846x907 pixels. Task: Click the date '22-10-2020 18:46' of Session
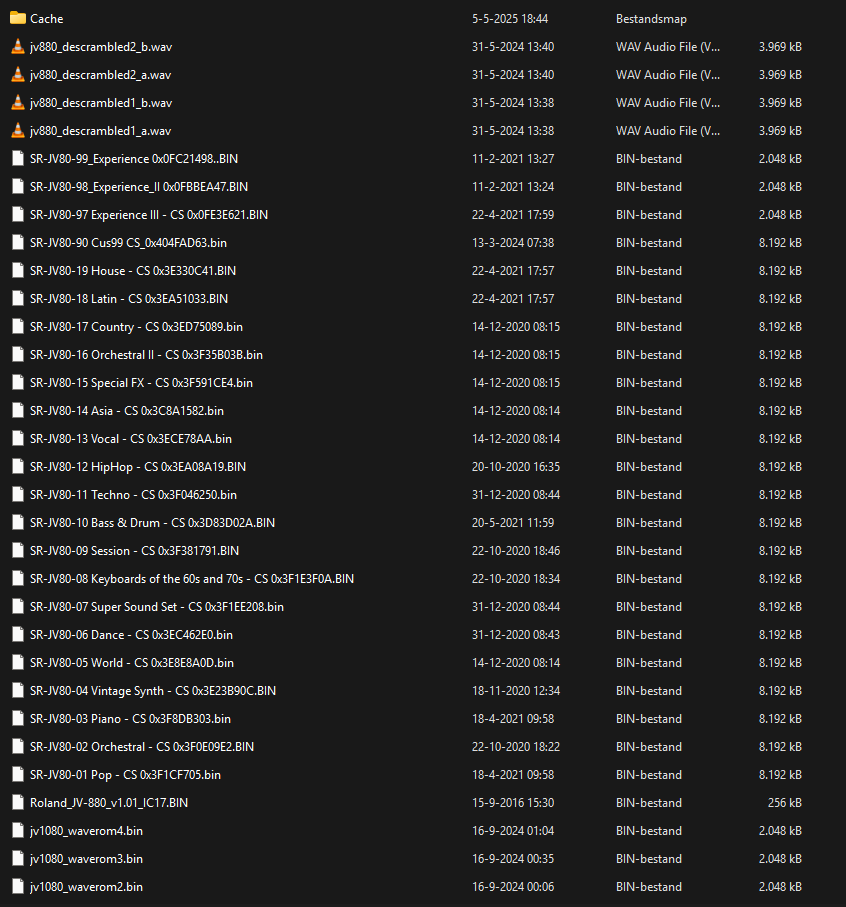point(516,551)
